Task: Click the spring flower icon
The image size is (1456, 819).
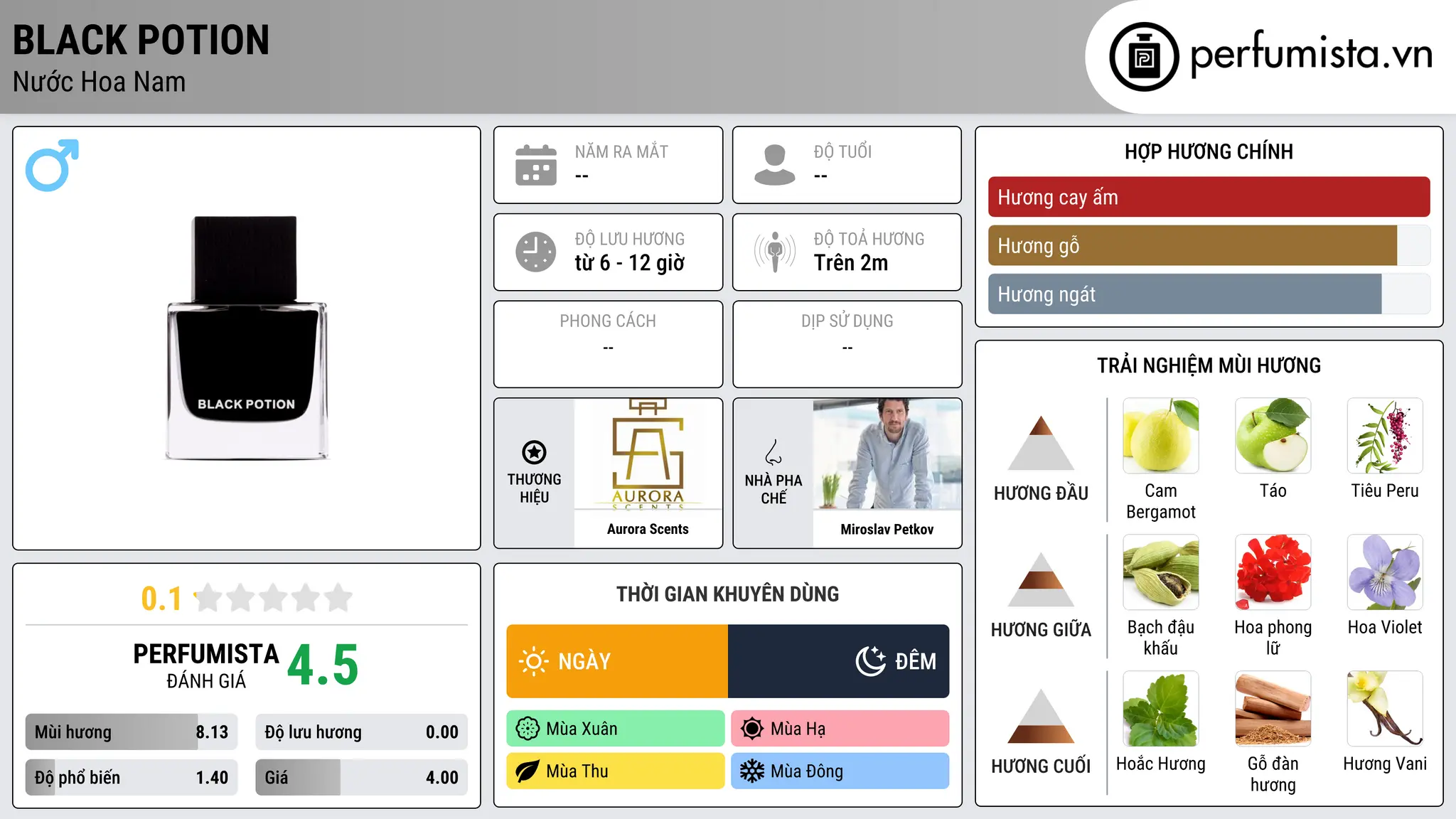Action: [528, 729]
